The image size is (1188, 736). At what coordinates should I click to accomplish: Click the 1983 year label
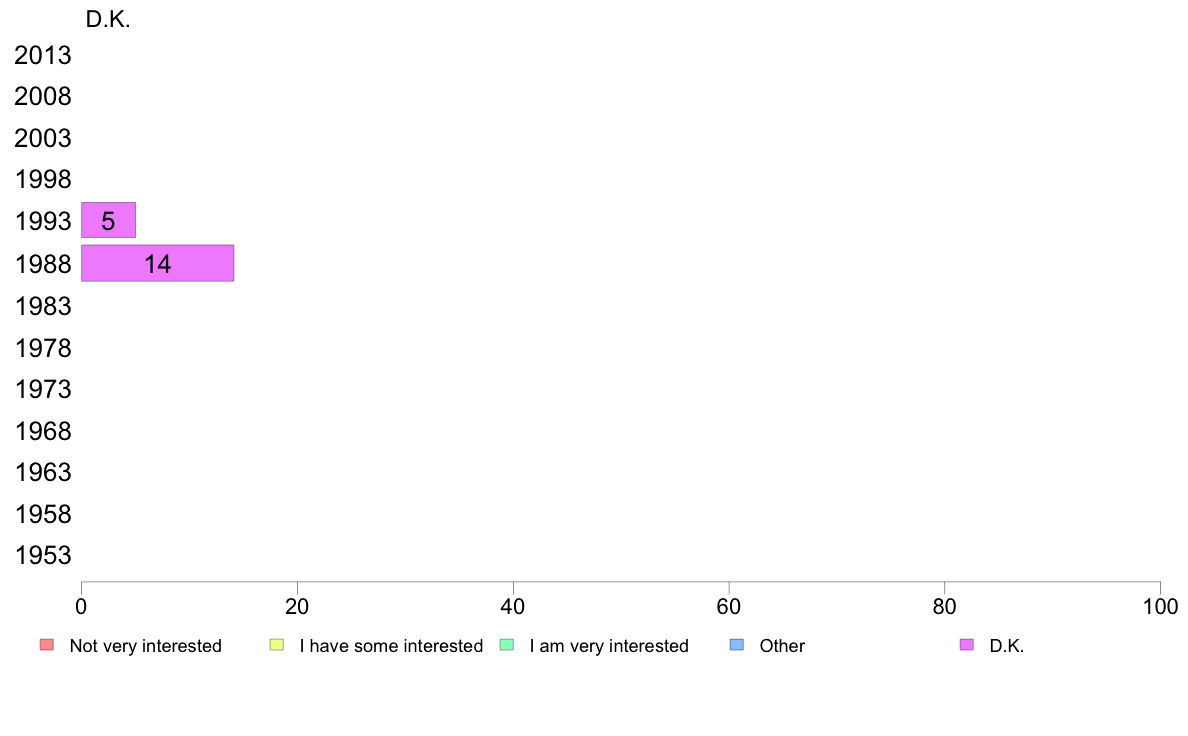click(x=42, y=306)
